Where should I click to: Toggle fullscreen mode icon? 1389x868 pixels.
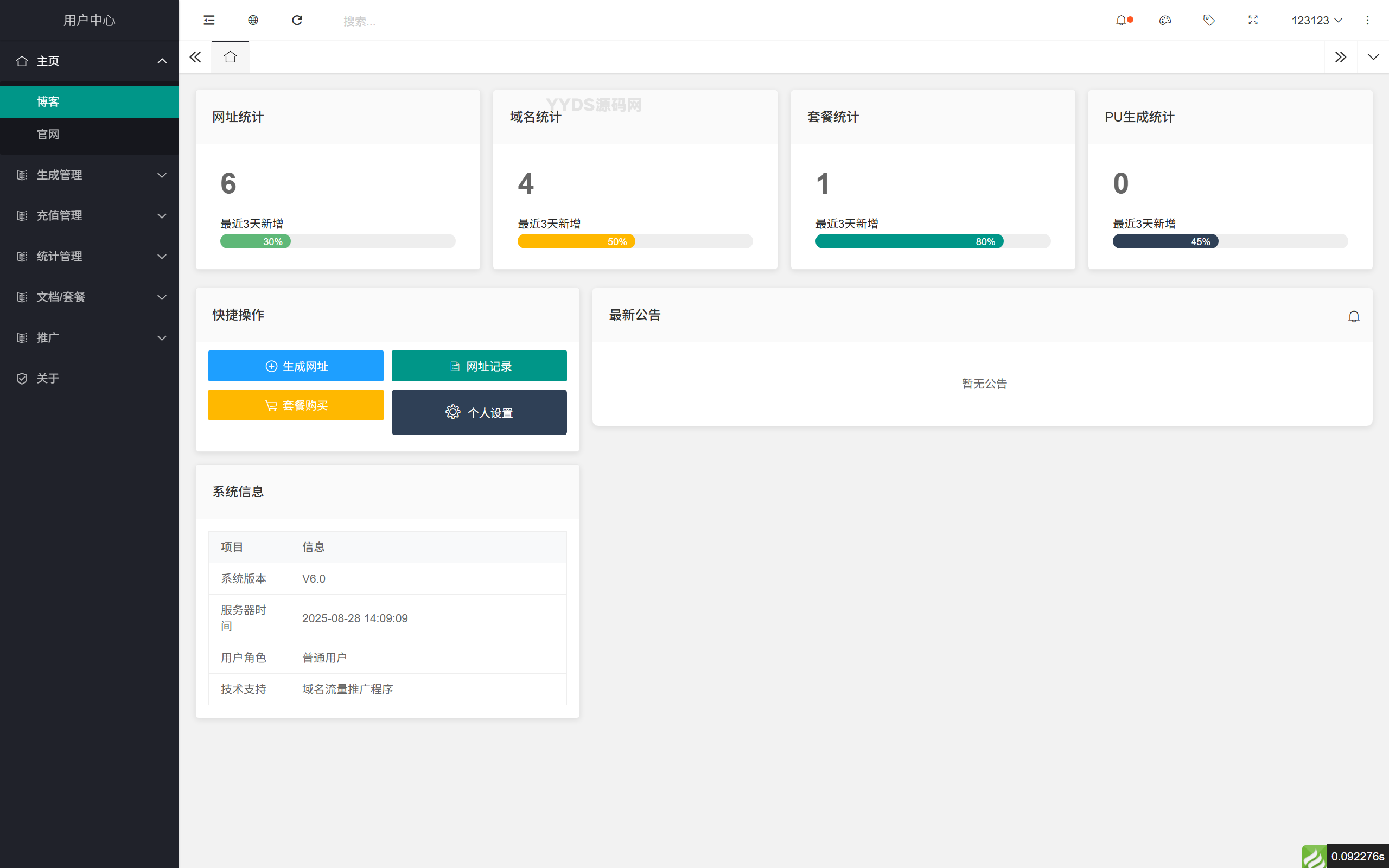click(x=1253, y=21)
